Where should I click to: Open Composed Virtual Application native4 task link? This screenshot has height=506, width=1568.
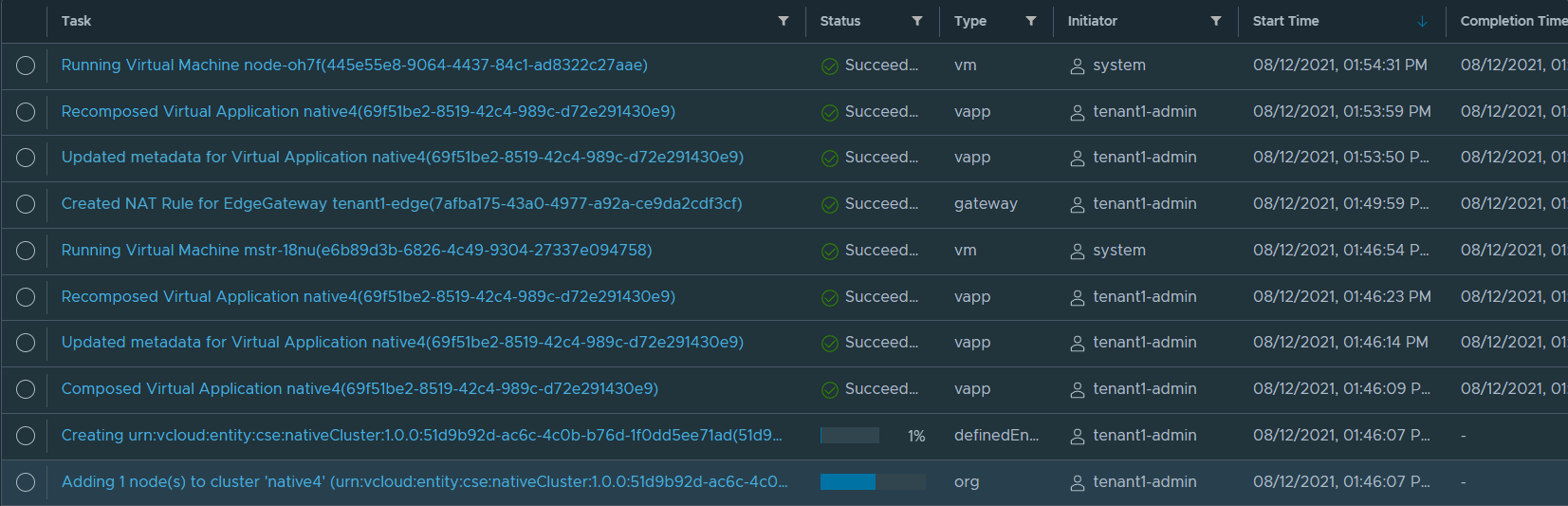[x=360, y=389]
